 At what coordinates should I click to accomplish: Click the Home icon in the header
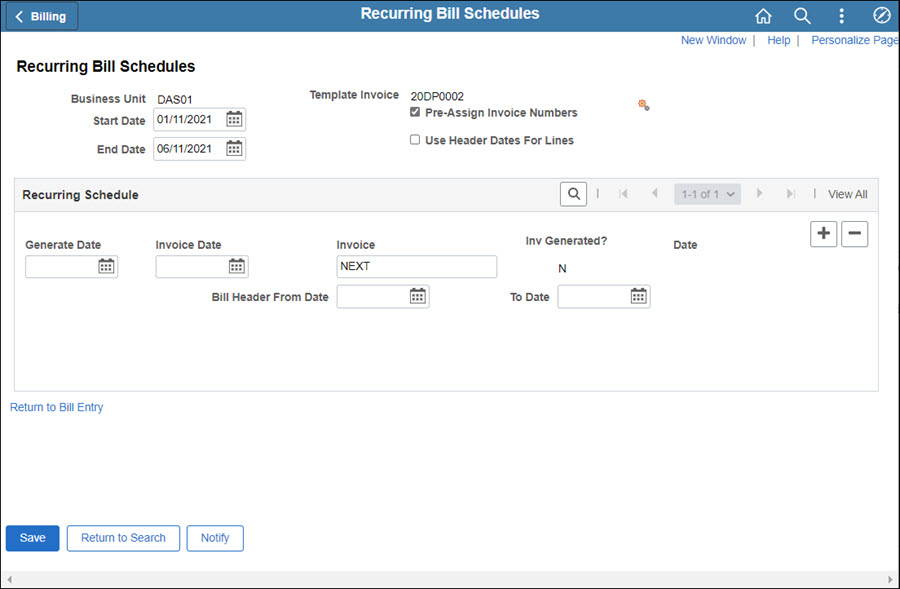[x=763, y=15]
